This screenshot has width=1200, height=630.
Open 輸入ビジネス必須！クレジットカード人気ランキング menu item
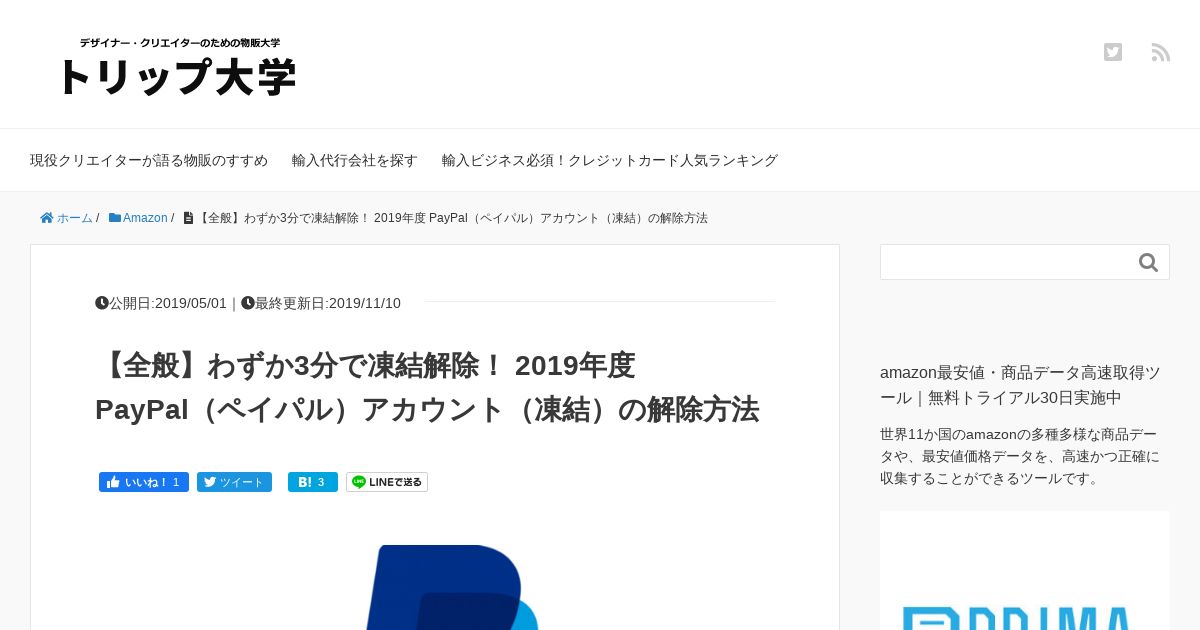pos(610,160)
